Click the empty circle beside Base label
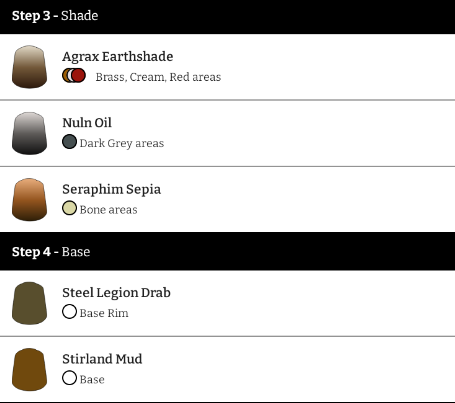Viewport: 455px width, 403px height. 69,378
